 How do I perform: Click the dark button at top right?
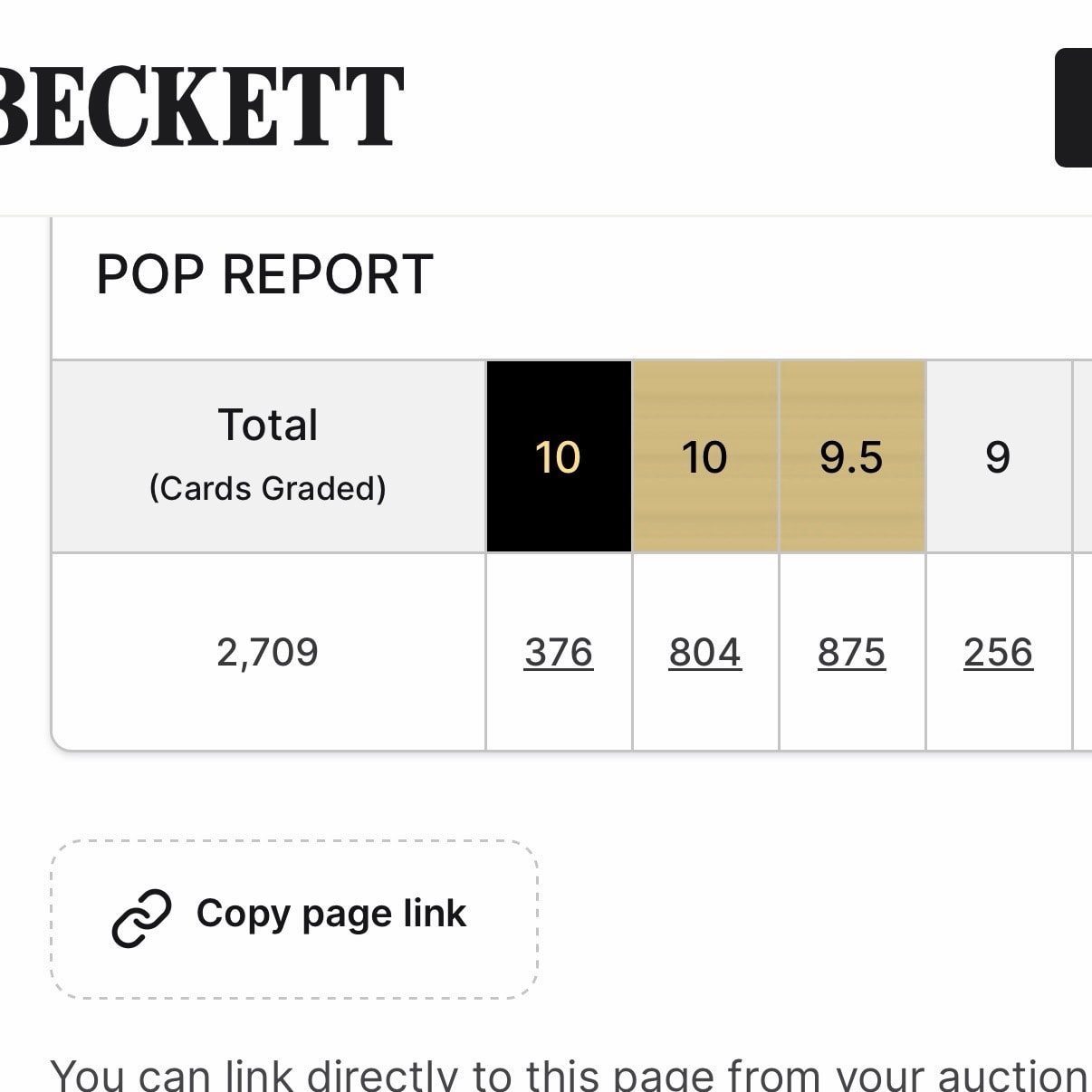[1074, 108]
